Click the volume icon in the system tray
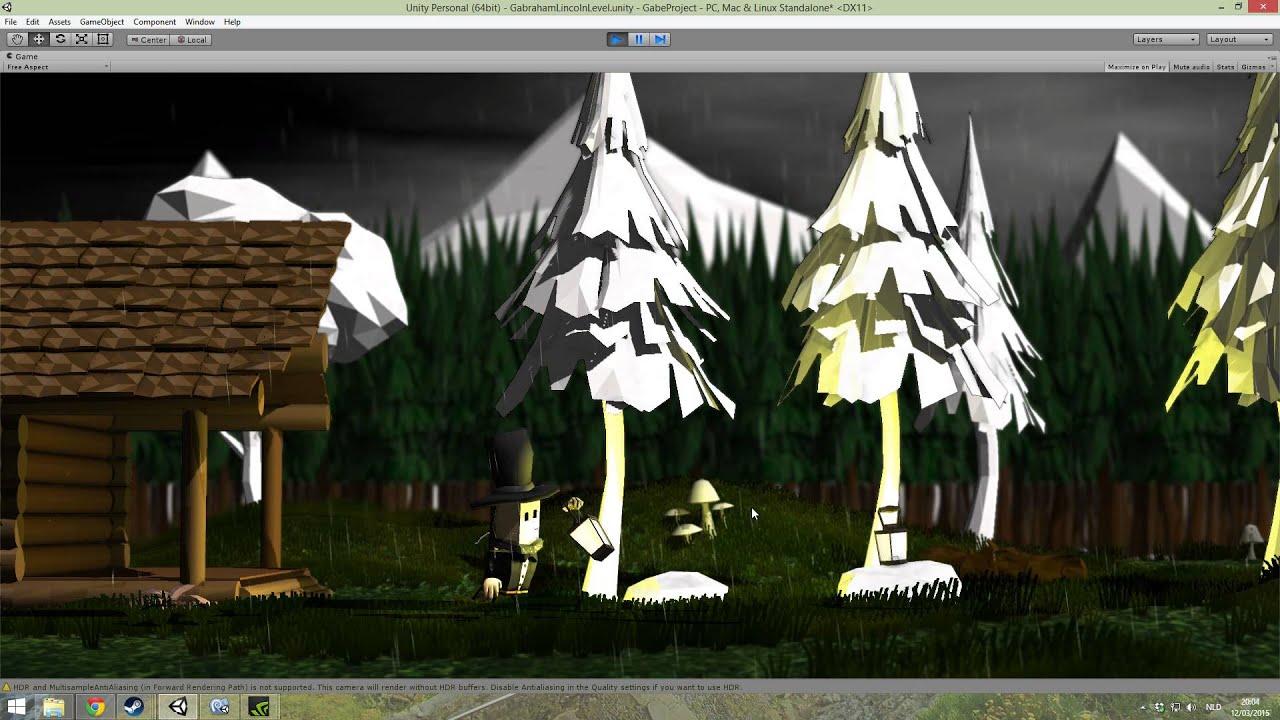The image size is (1280, 720). 1191,707
